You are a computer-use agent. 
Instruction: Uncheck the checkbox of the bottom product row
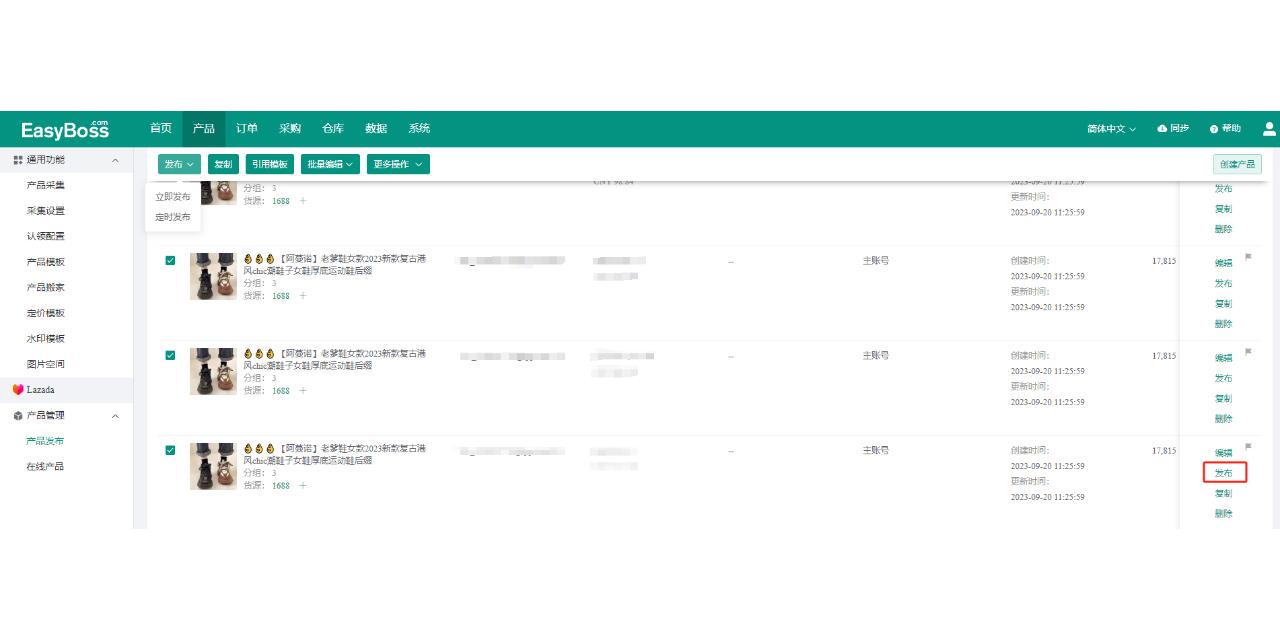pos(170,450)
